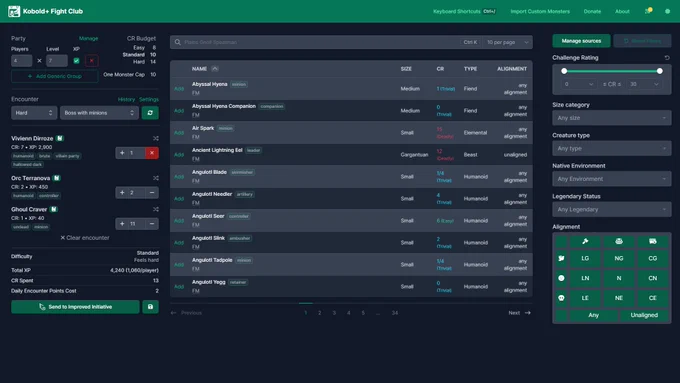Click Manage sources button
The width and height of the screenshot is (680, 383).
[x=581, y=41]
